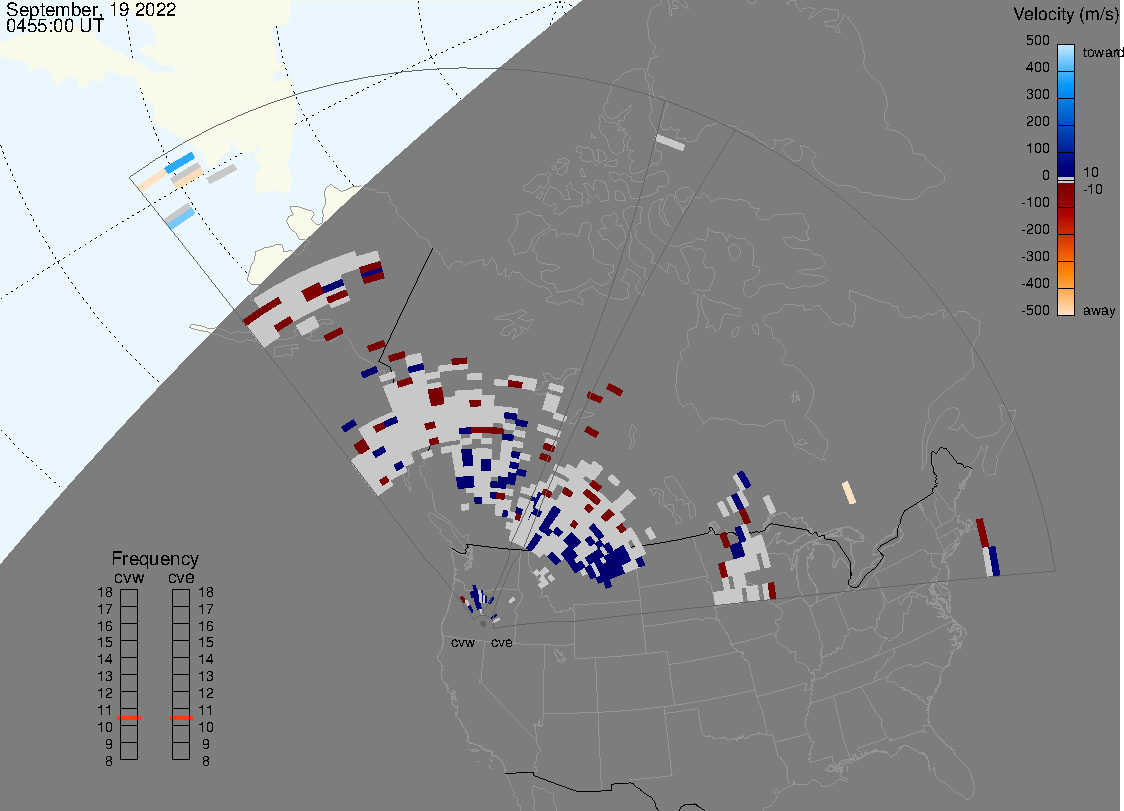
Task: Click the date text "September, 19 2022"
Action: 91,10
